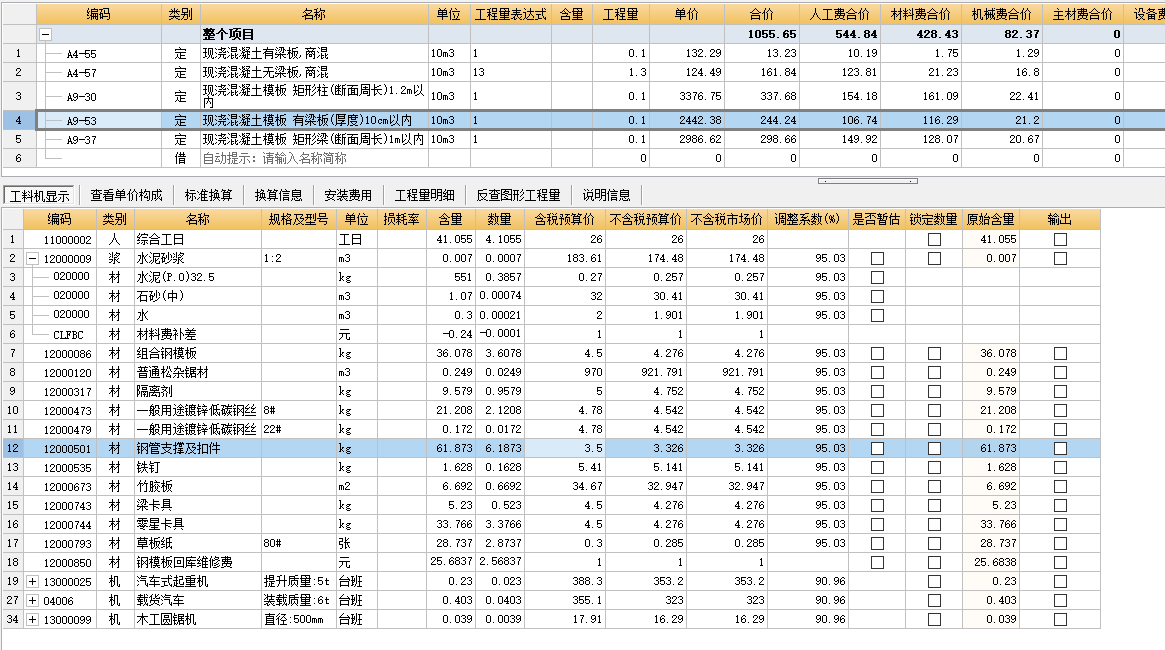Click the upper 编码 column header
The height and width of the screenshot is (650, 1165).
pyautogui.click(x=98, y=14)
